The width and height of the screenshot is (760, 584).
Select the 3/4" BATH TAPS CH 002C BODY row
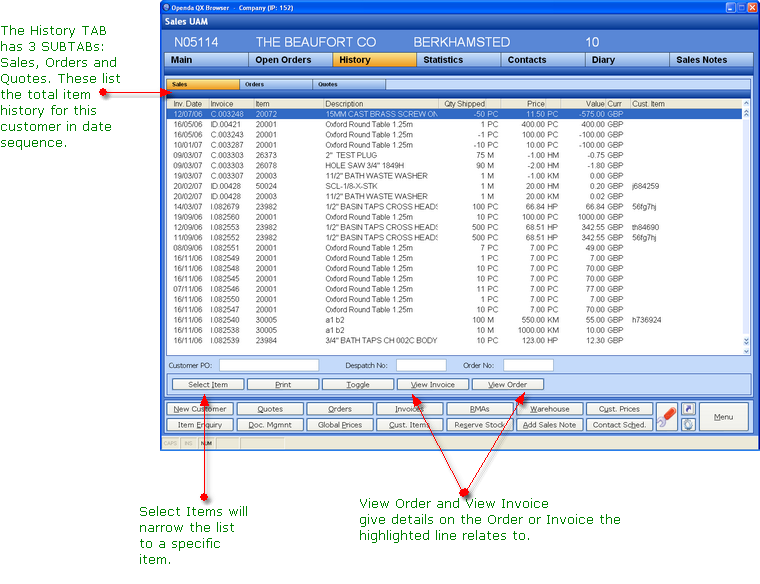click(454, 341)
